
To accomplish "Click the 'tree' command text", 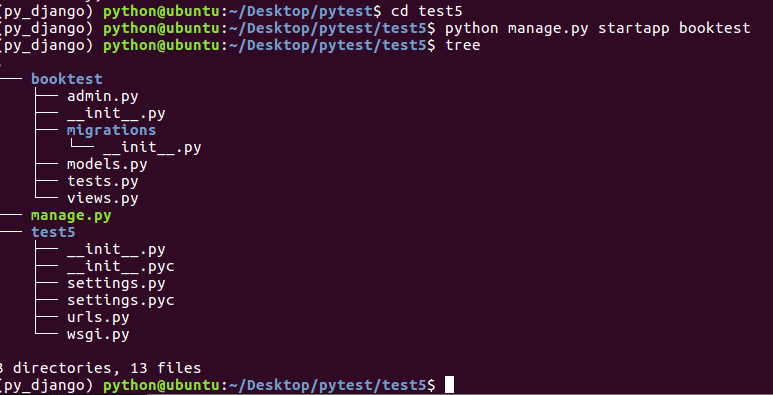I will click(462, 45).
